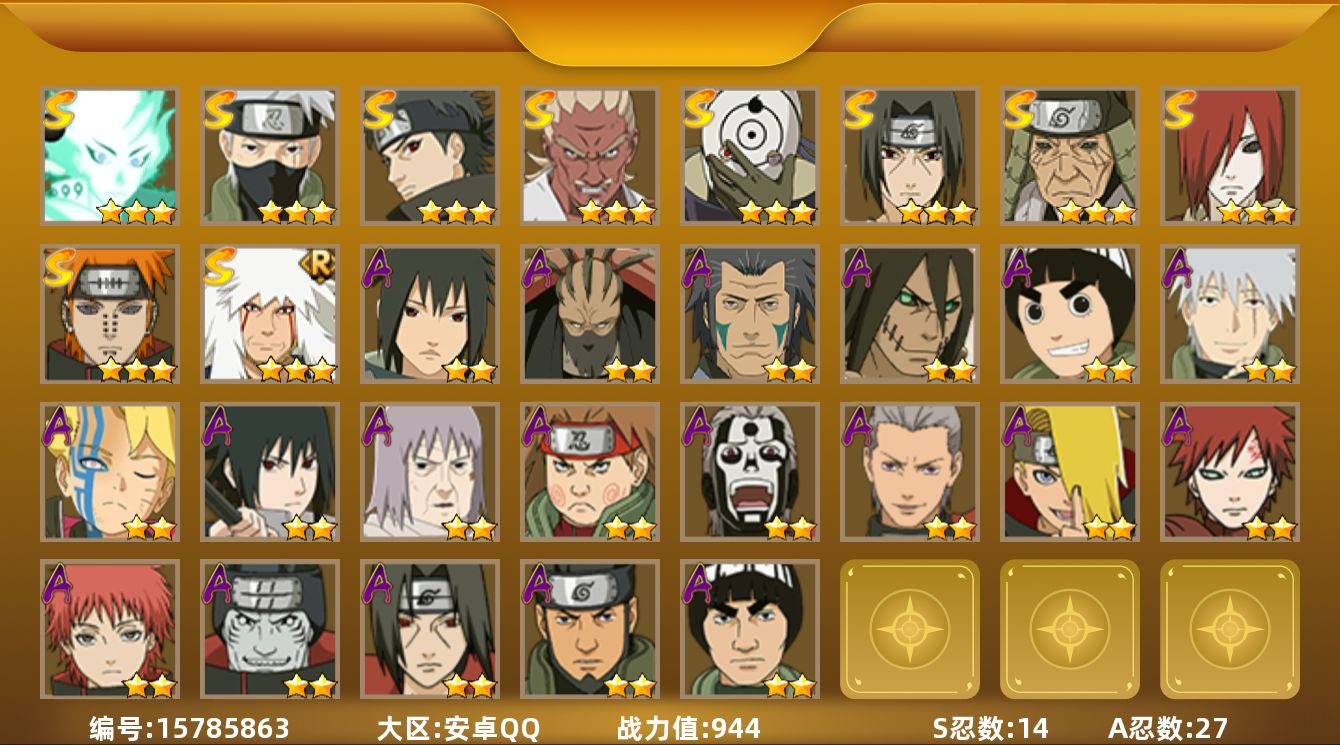
Task: Click the account number 15785863 text
Action: (x=223, y=728)
